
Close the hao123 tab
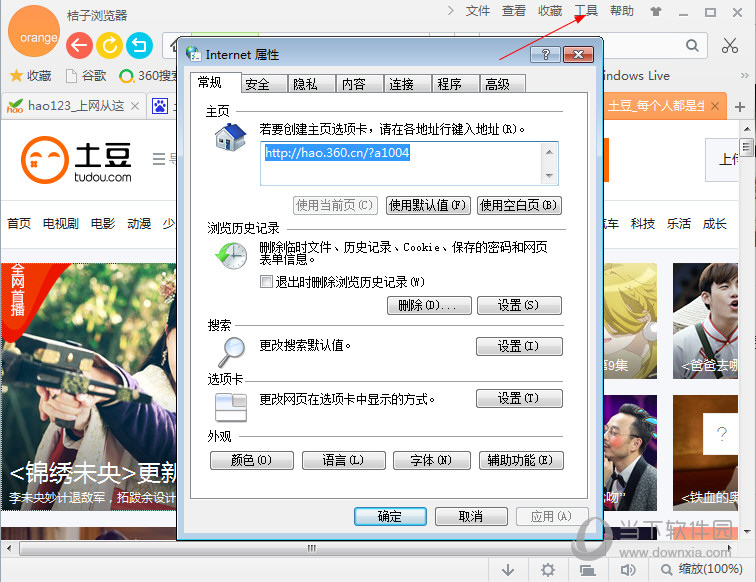click(x=135, y=106)
